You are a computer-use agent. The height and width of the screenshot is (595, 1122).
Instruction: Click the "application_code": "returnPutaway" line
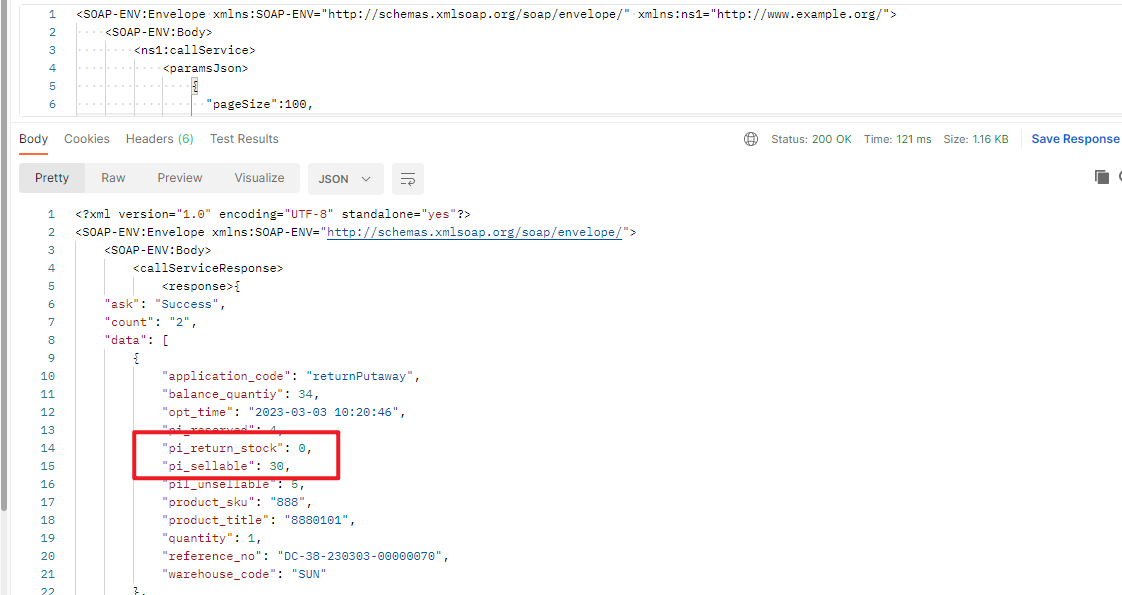291,376
